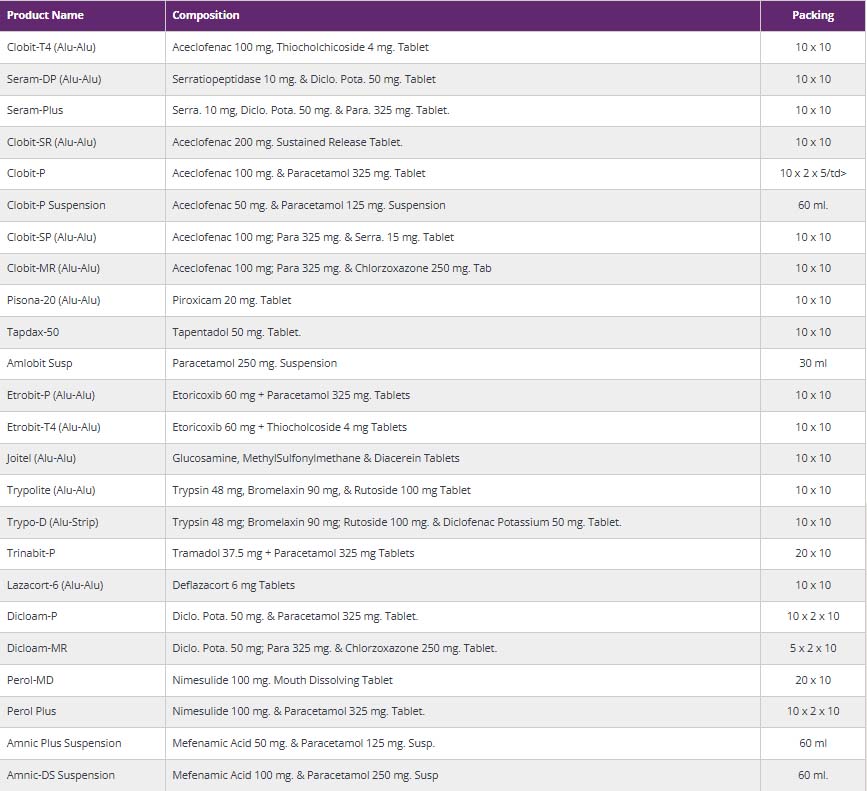Click the Product Name column header
This screenshot has height=791, width=867.
pos(45,16)
